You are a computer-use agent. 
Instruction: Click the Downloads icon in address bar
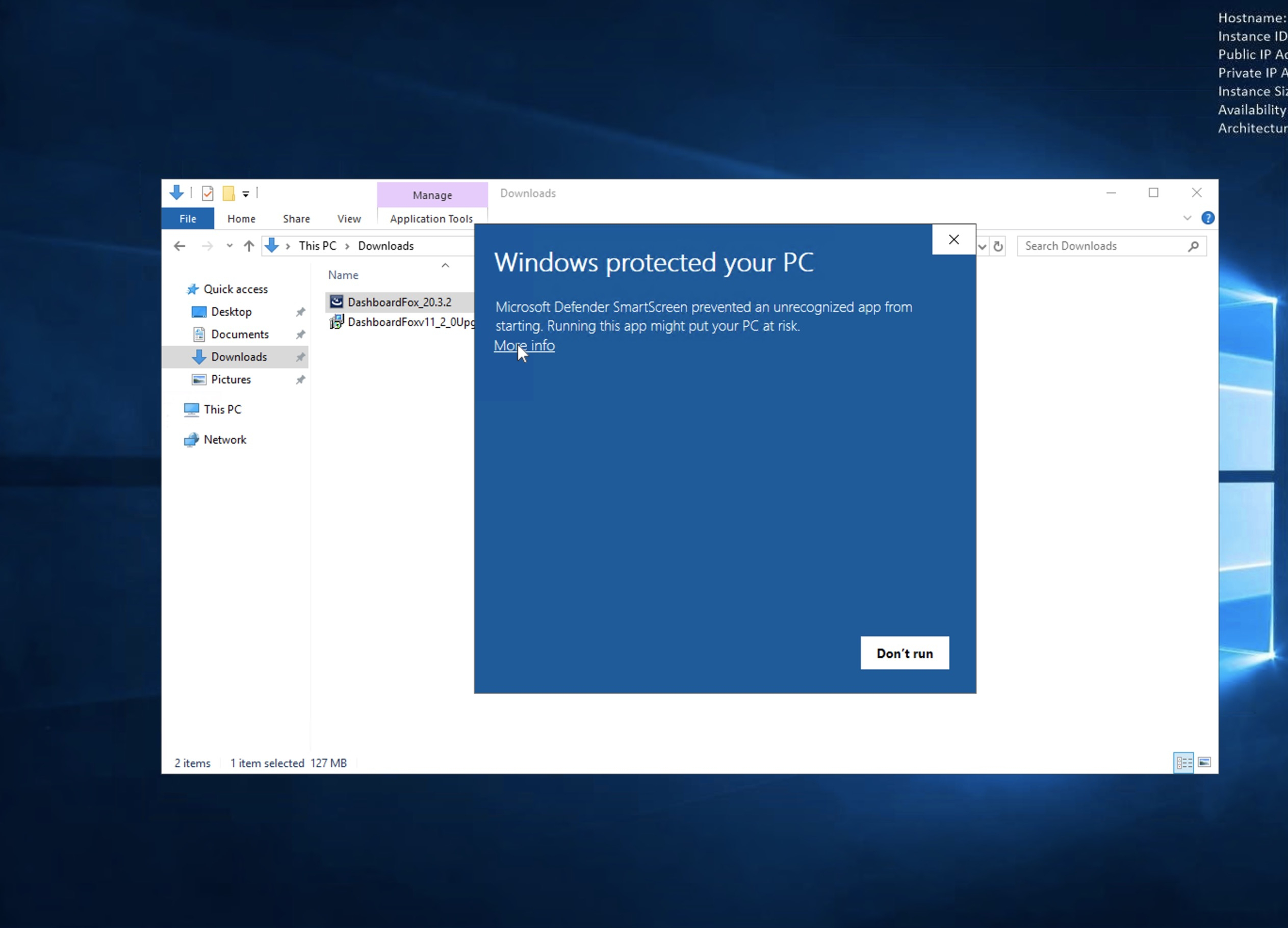(x=272, y=245)
